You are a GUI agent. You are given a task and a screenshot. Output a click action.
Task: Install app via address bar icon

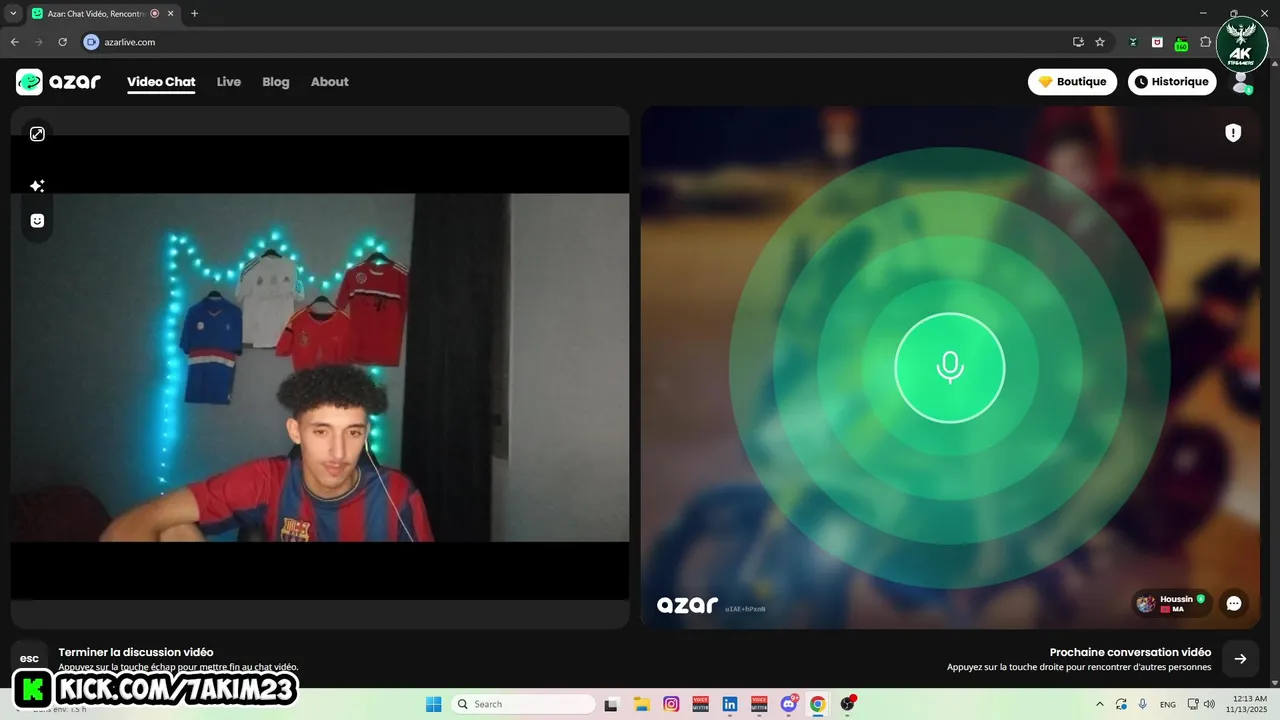(x=1078, y=42)
